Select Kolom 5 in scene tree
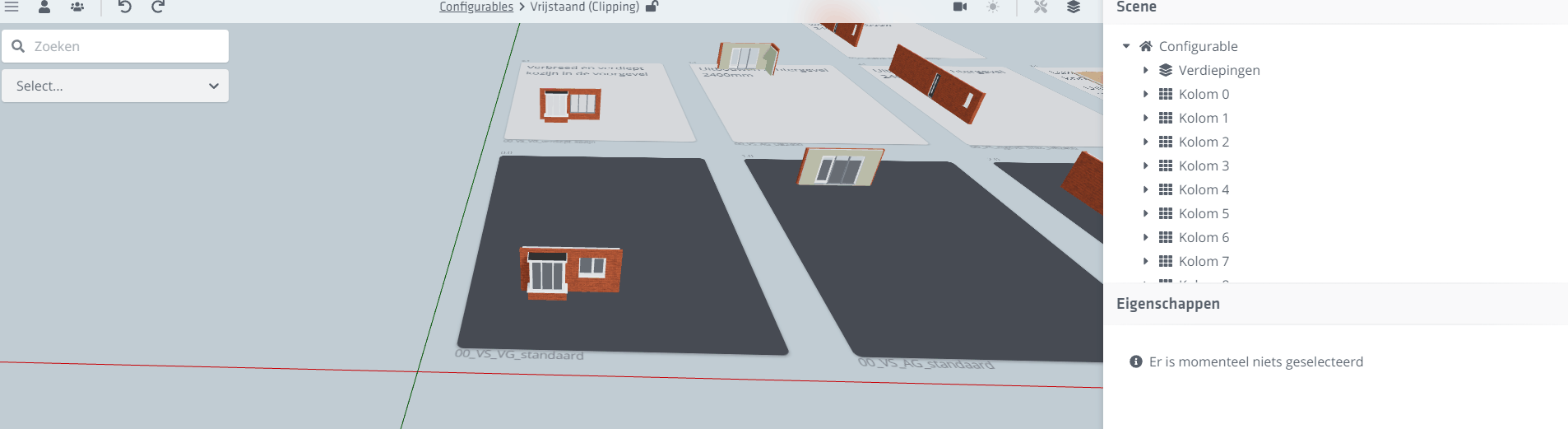 1204,213
